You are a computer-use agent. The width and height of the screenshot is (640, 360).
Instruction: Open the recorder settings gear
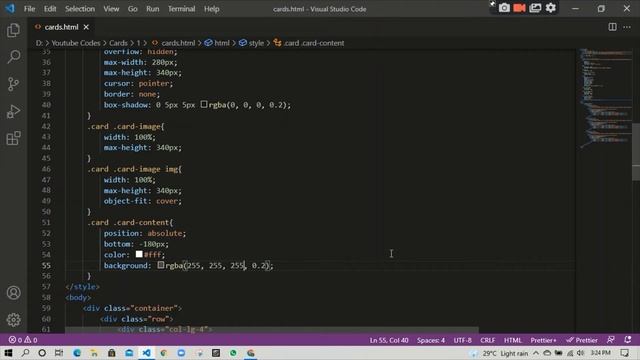tap(551, 8)
